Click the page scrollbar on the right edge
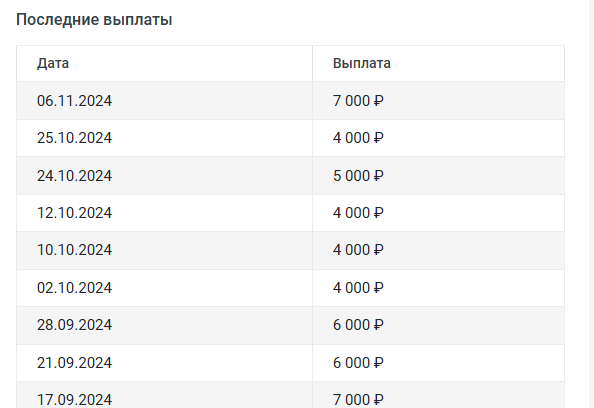Viewport: 594px width, 408px height. point(591,204)
